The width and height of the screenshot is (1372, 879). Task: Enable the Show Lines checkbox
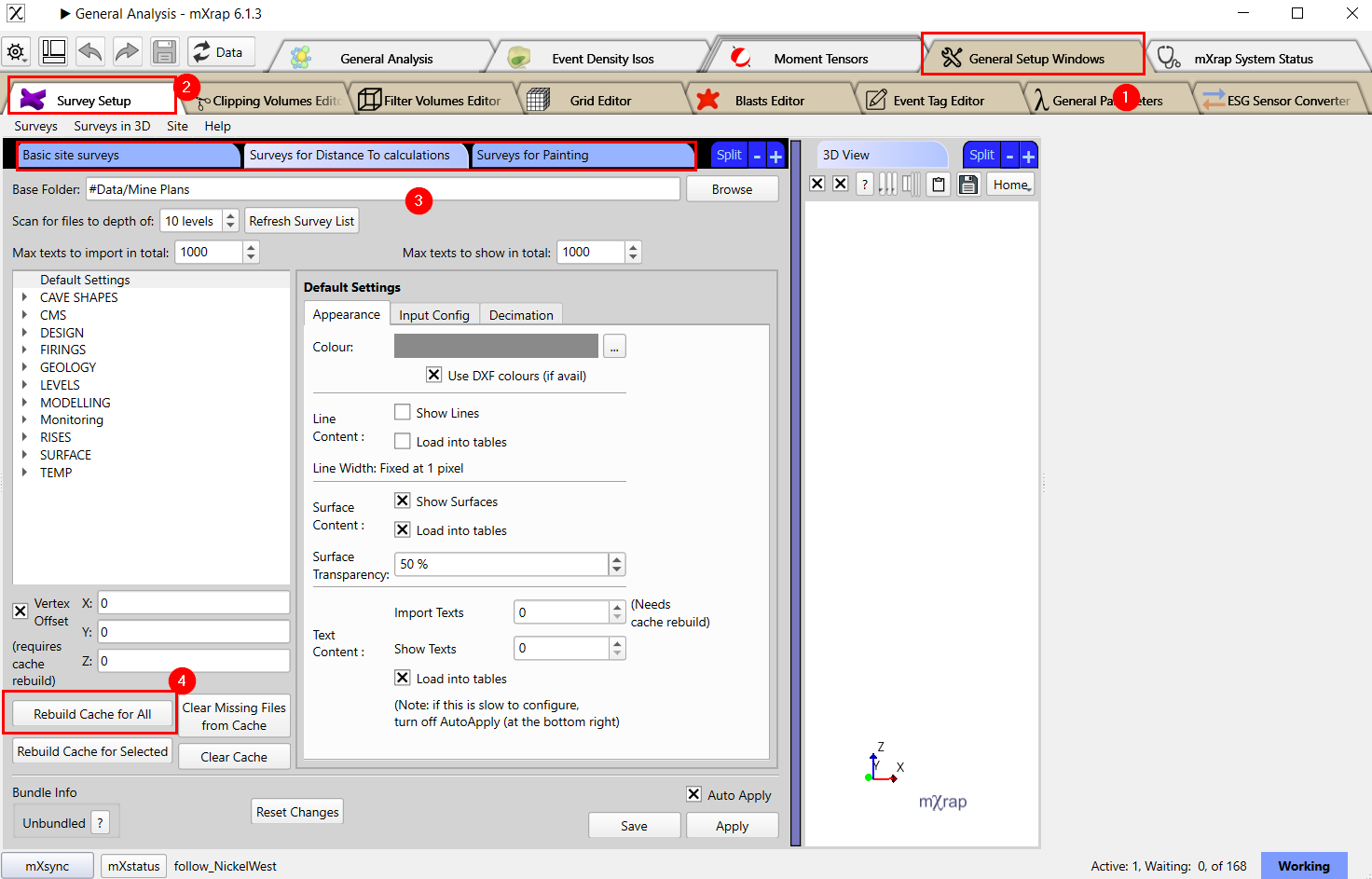(x=403, y=412)
